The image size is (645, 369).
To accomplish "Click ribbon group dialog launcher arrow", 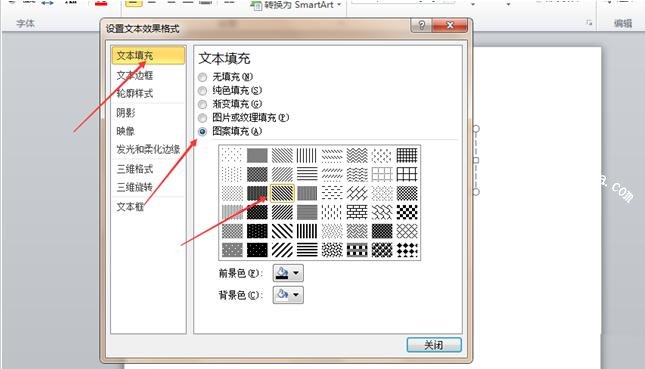I will (589, 23).
